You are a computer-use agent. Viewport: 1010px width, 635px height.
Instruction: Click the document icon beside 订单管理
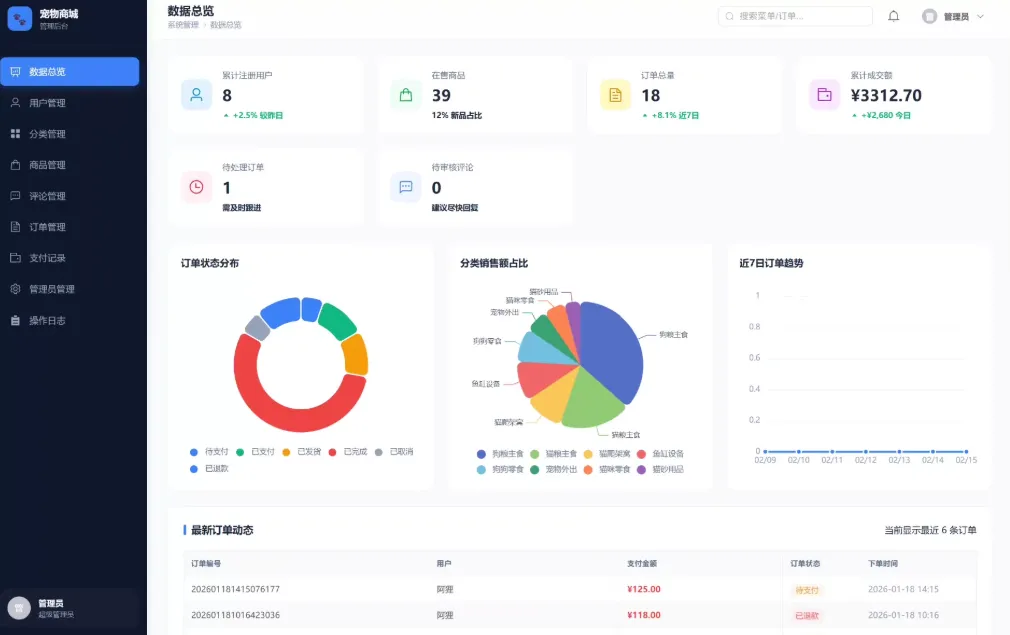pos(15,227)
